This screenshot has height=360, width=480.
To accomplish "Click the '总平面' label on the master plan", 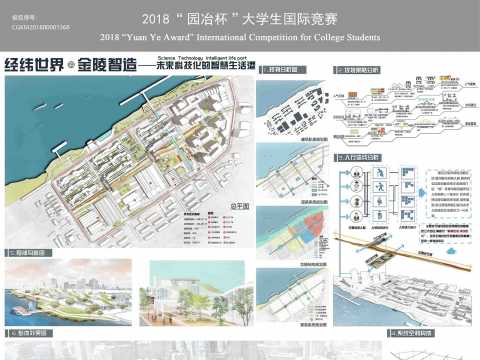I will pyautogui.click(x=240, y=206).
